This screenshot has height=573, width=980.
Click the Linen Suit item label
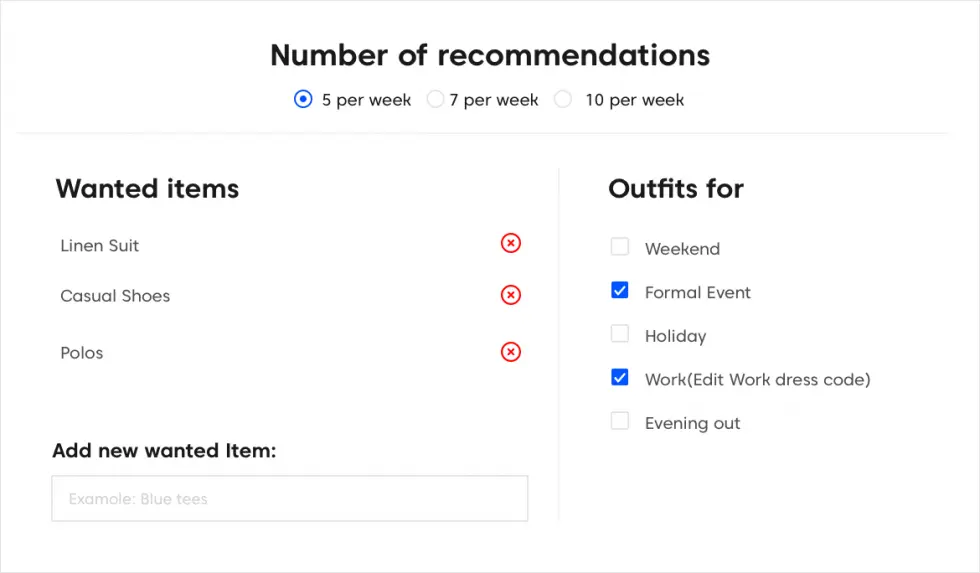point(100,246)
